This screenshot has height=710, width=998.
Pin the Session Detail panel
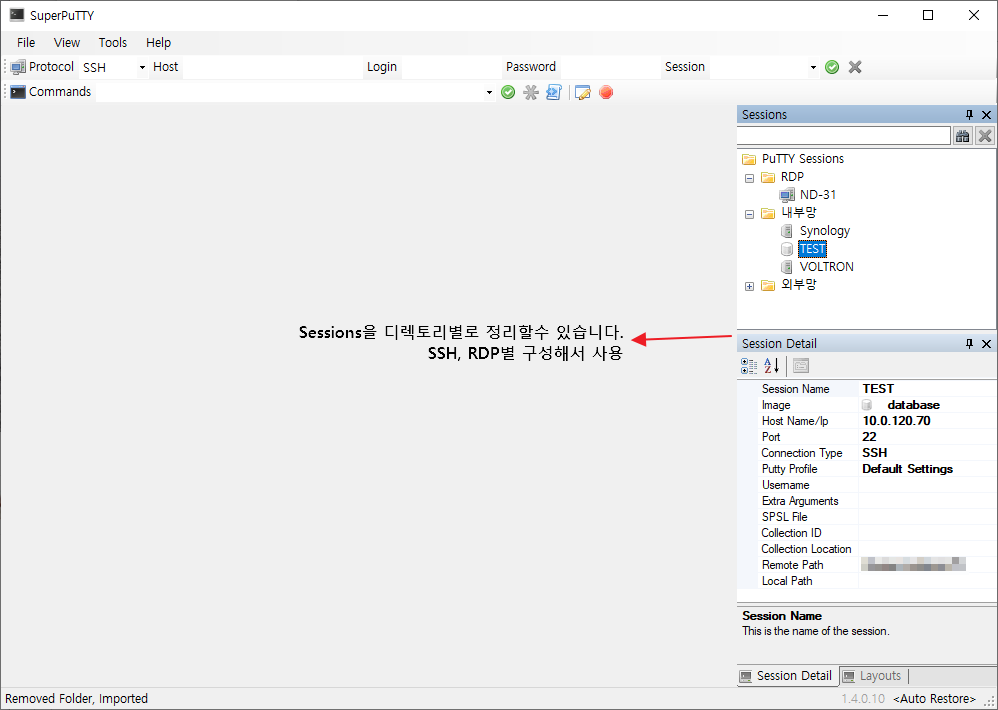[x=969, y=344]
